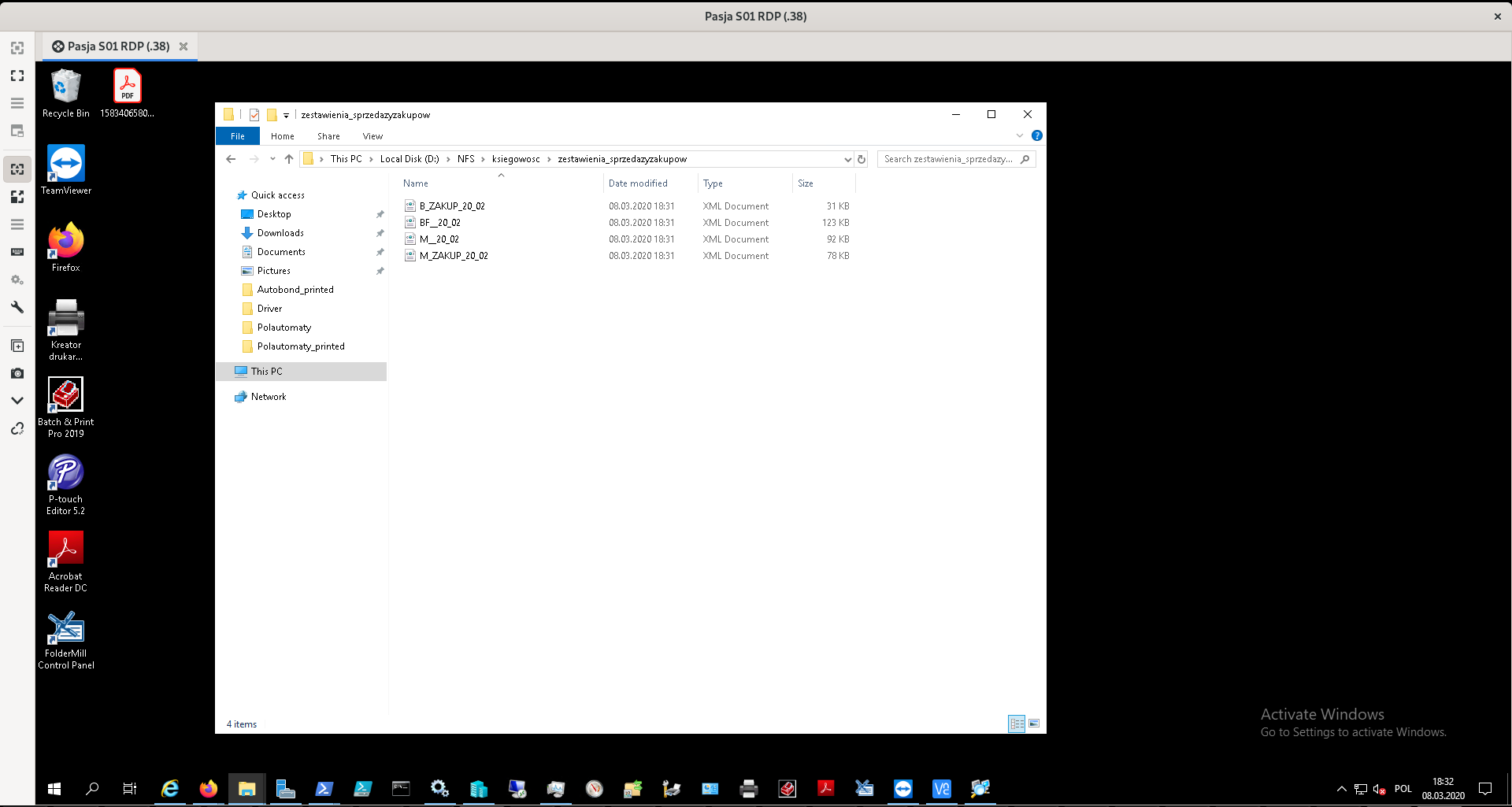Click the Properties checkmark in quick access toolbar
This screenshot has width=1512, height=807.
(254, 115)
